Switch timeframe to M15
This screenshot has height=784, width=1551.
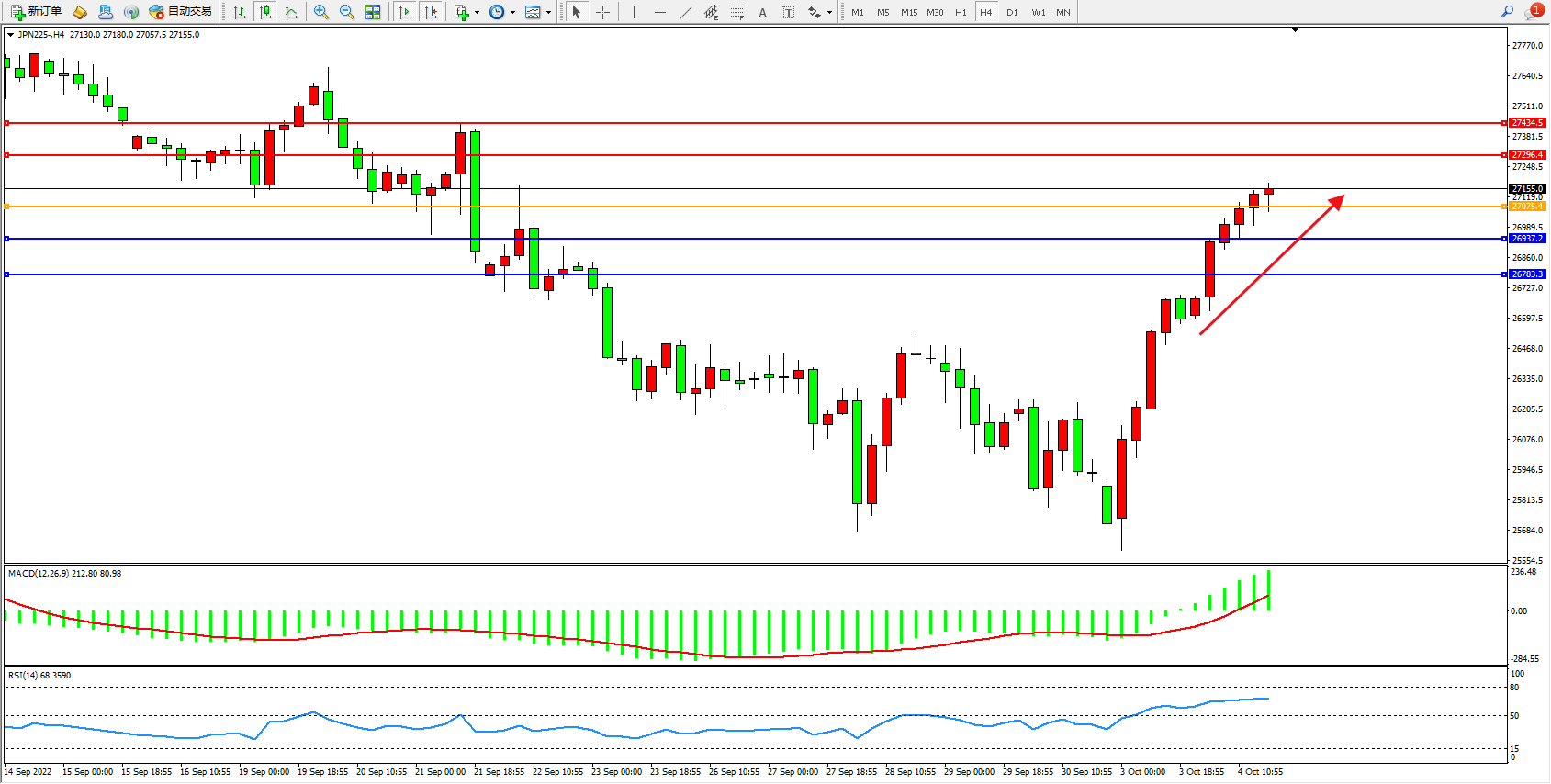tap(909, 12)
